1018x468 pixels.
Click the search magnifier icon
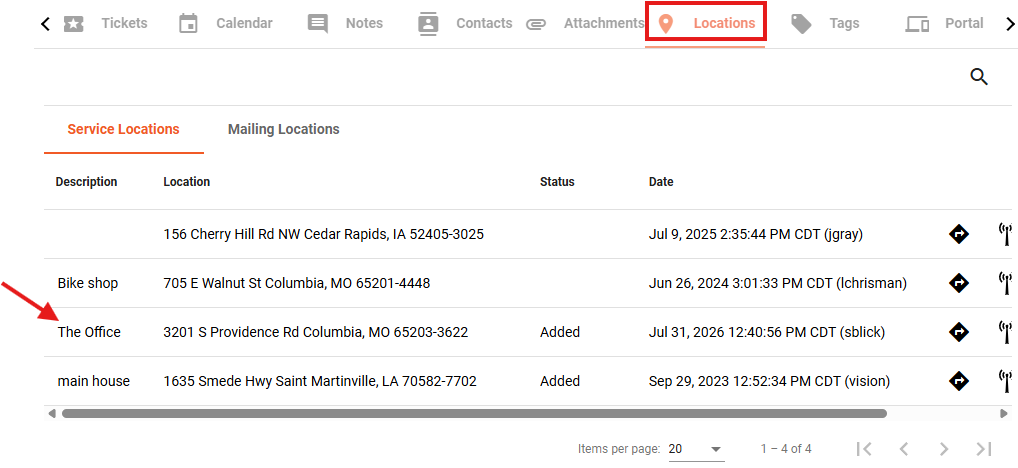click(x=979, y=77)
